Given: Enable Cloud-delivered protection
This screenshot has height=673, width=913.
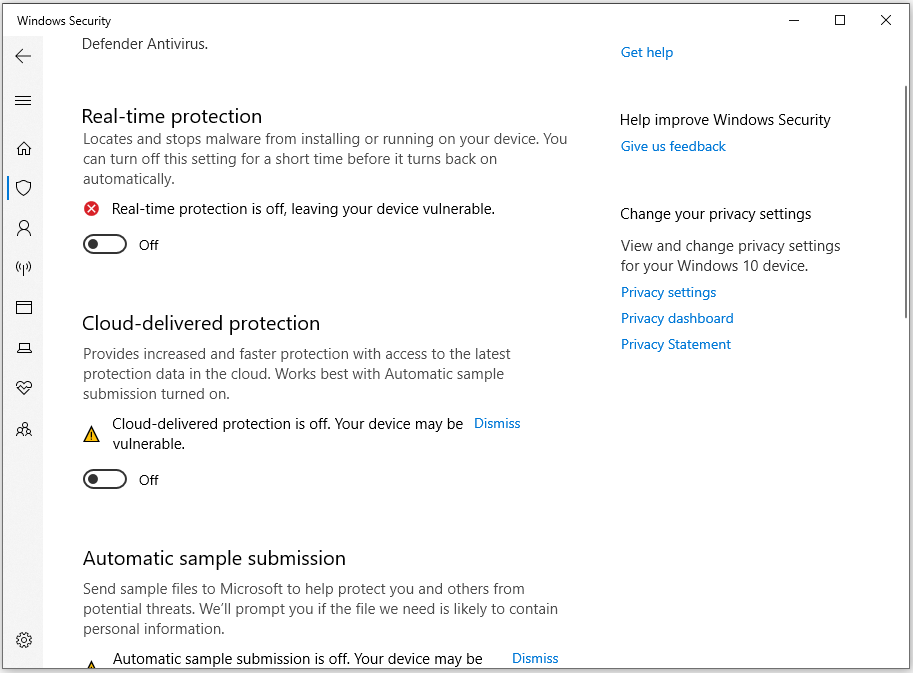Looking at the screenshot, I should pyautogui.click(x=104, y=478).
